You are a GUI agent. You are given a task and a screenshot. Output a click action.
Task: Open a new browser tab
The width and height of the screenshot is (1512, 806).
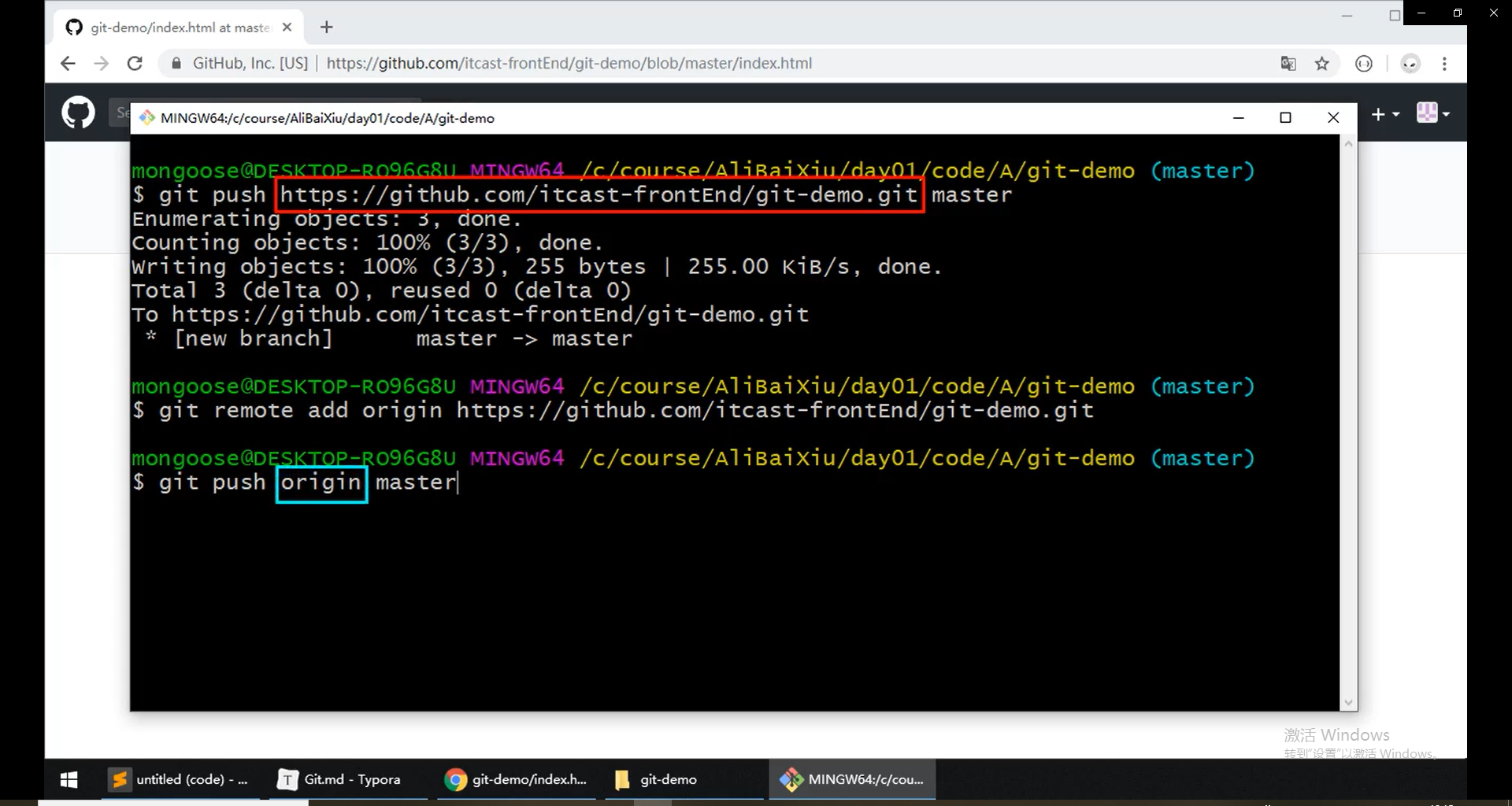pos(327,26)
